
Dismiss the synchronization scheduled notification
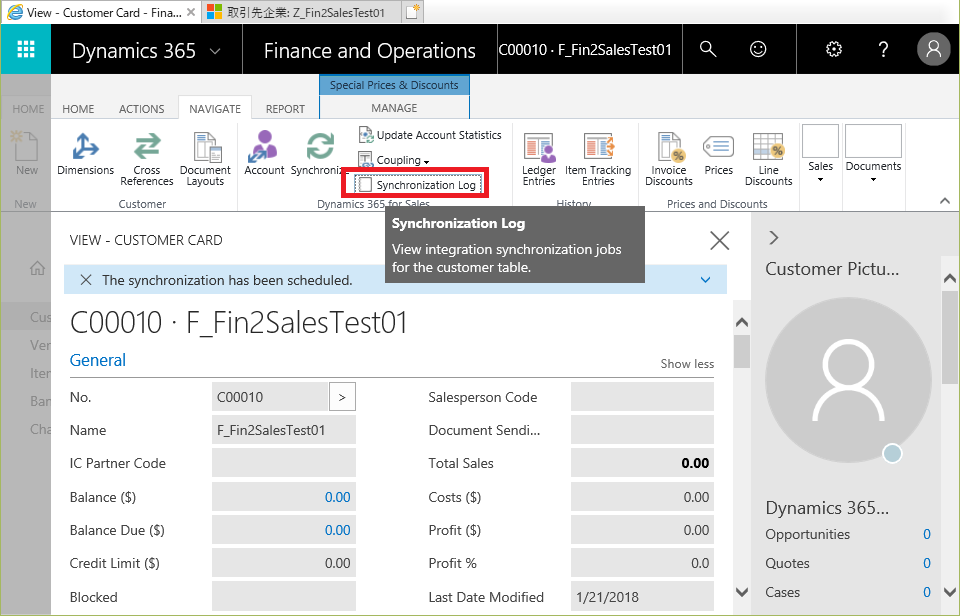[x=86, y=280]
